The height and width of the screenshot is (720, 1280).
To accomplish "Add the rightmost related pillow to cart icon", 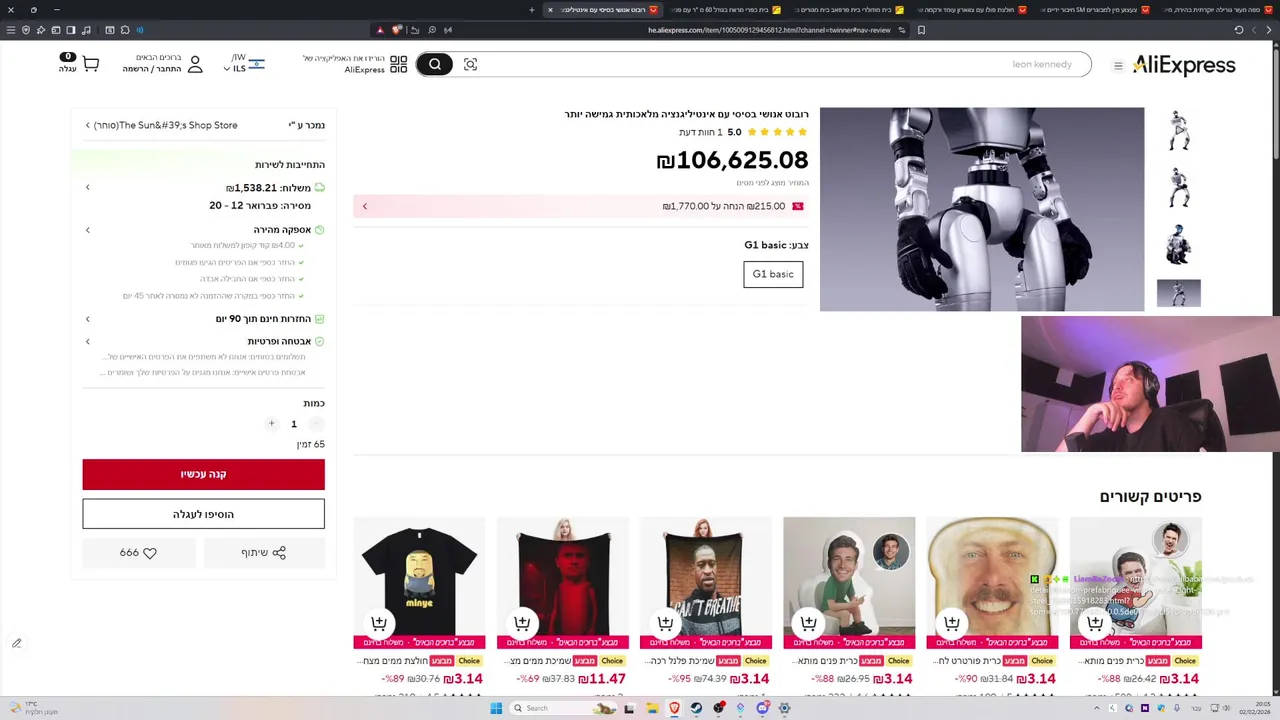I will click(1095, 623).
